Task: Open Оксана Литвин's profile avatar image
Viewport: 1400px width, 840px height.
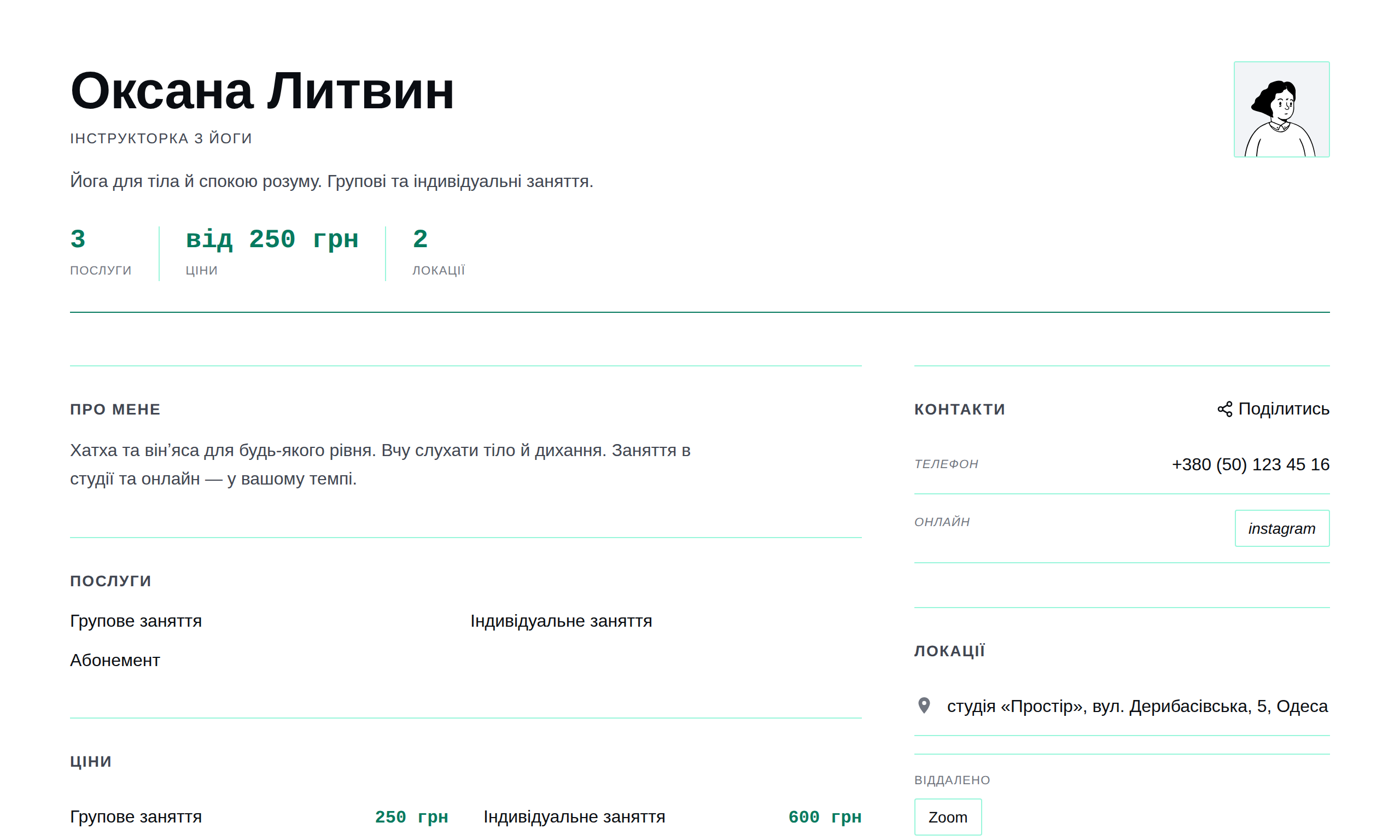Action: tap(1281, 109)
